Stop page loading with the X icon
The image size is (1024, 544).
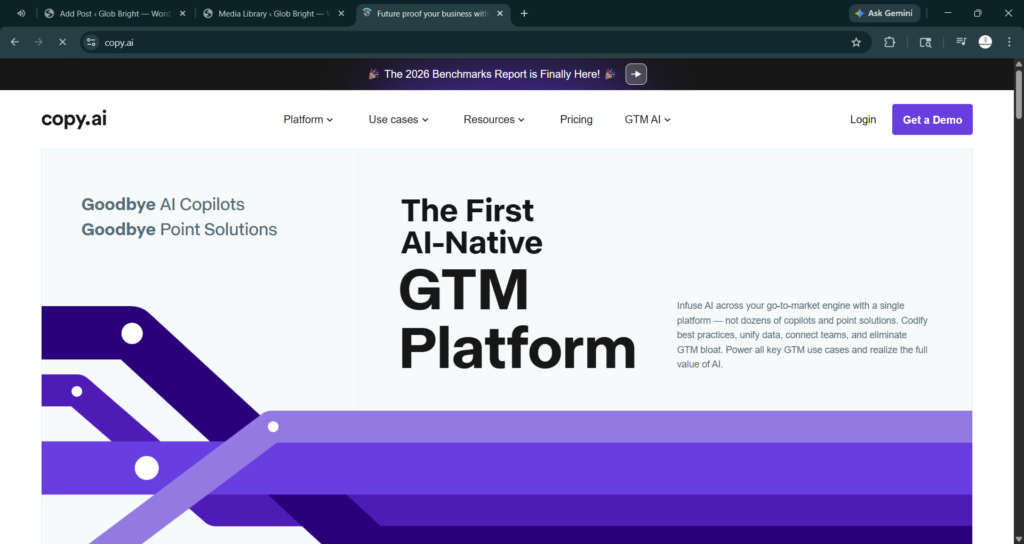point(62,42)
